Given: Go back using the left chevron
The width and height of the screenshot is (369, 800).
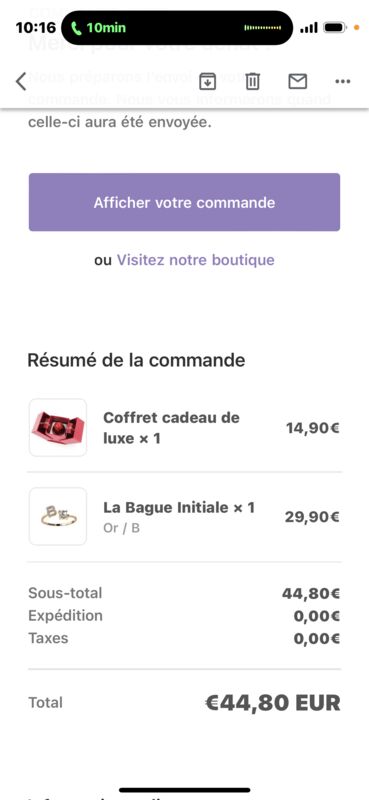Looking at the screenshot, I should tap(21, 82).
